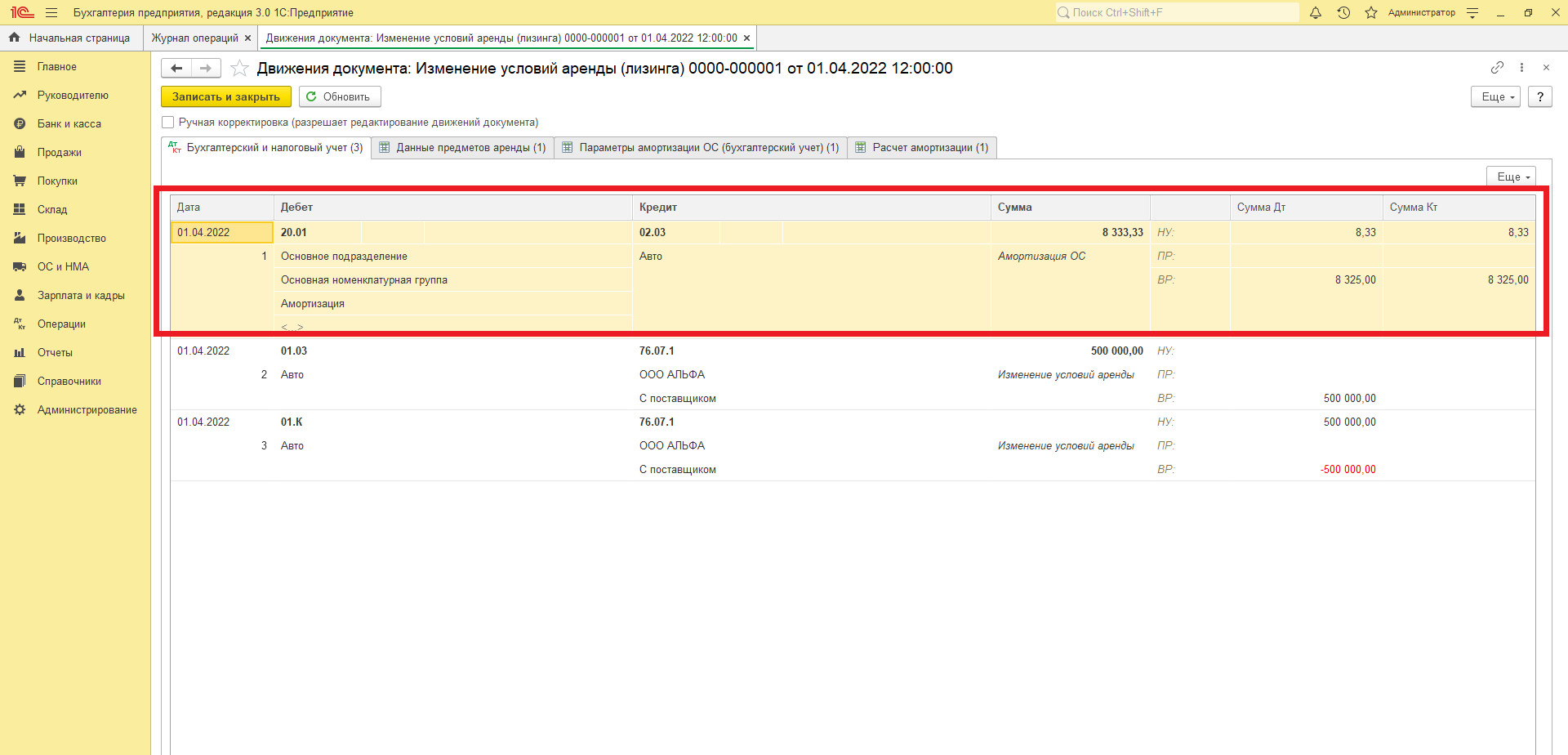Click the notifications bell icon

1316,13
